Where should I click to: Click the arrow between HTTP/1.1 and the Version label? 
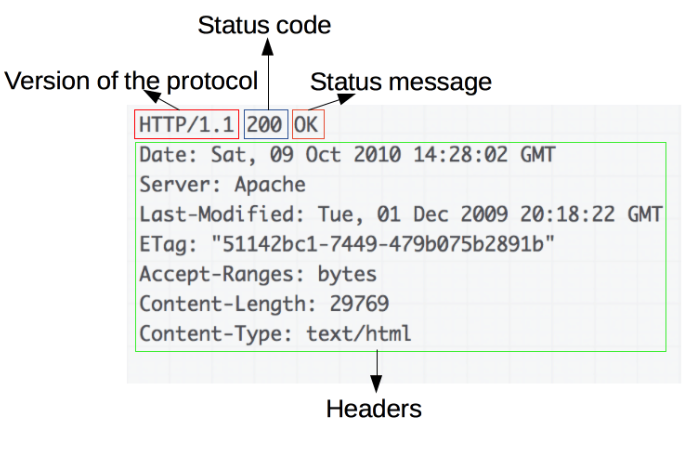pos(164,100)
